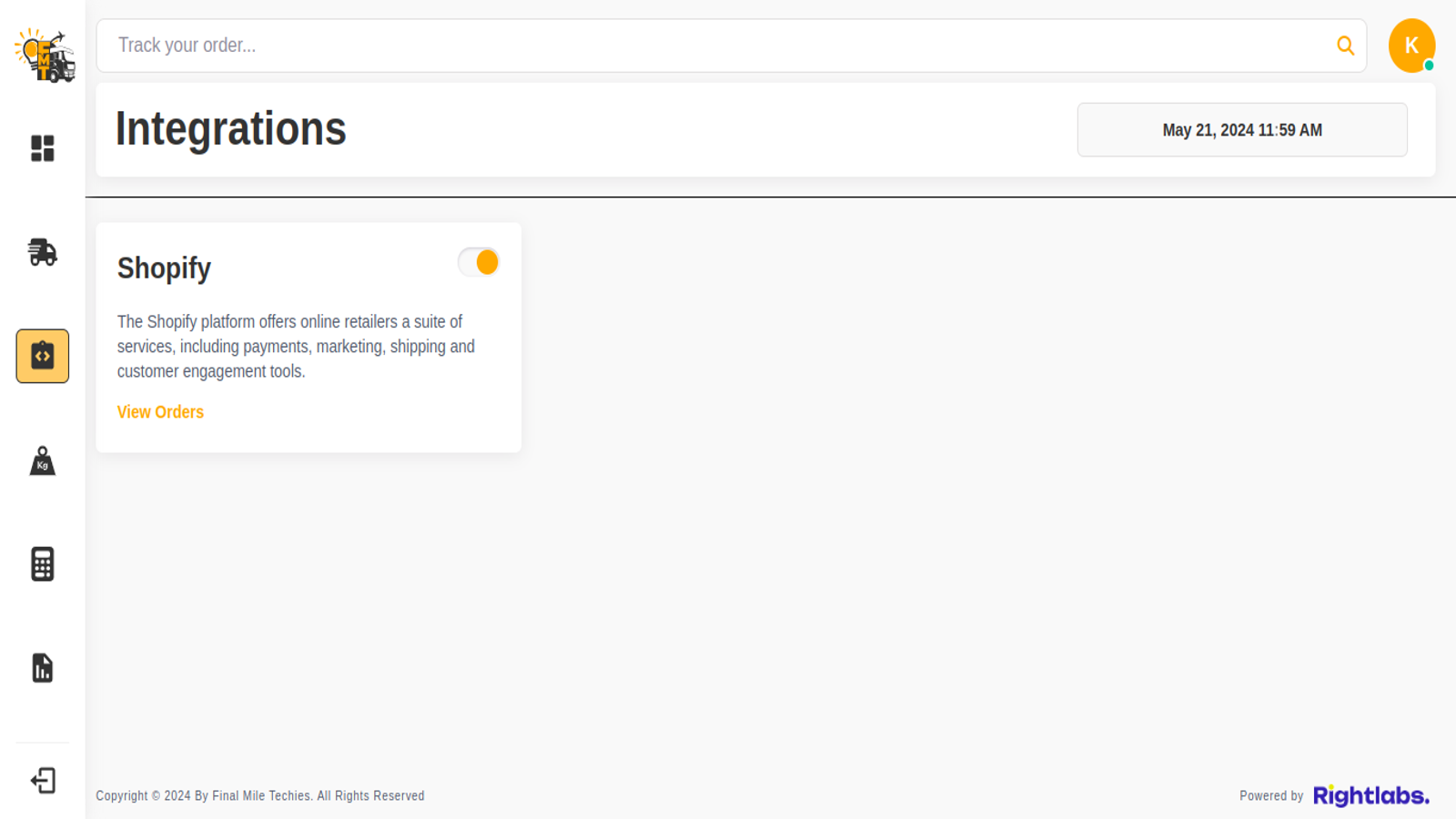
Task: Click the highlighted integrations code icon
Action: 42,356
